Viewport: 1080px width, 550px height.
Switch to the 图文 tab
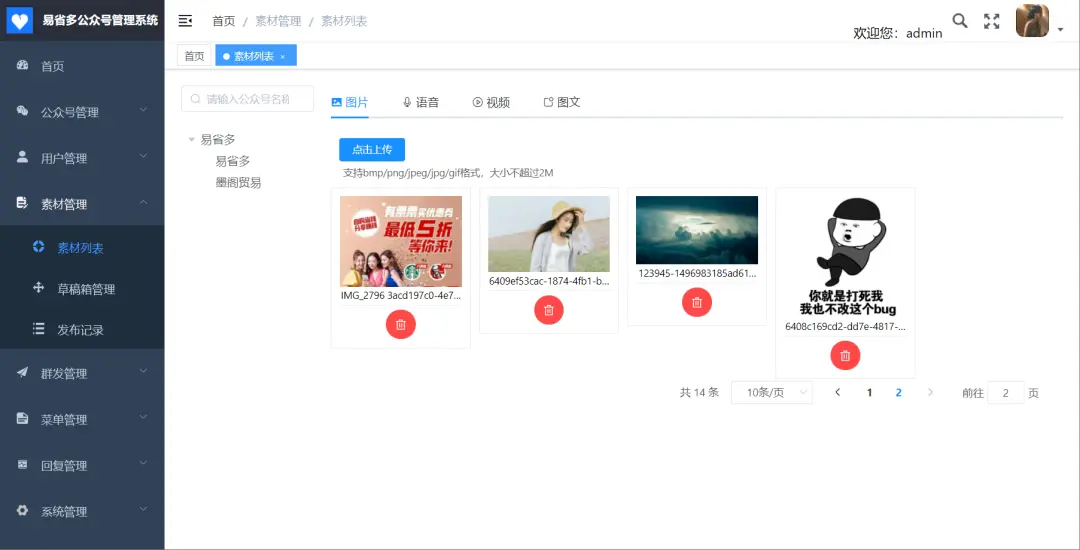(x=562, y=103)
